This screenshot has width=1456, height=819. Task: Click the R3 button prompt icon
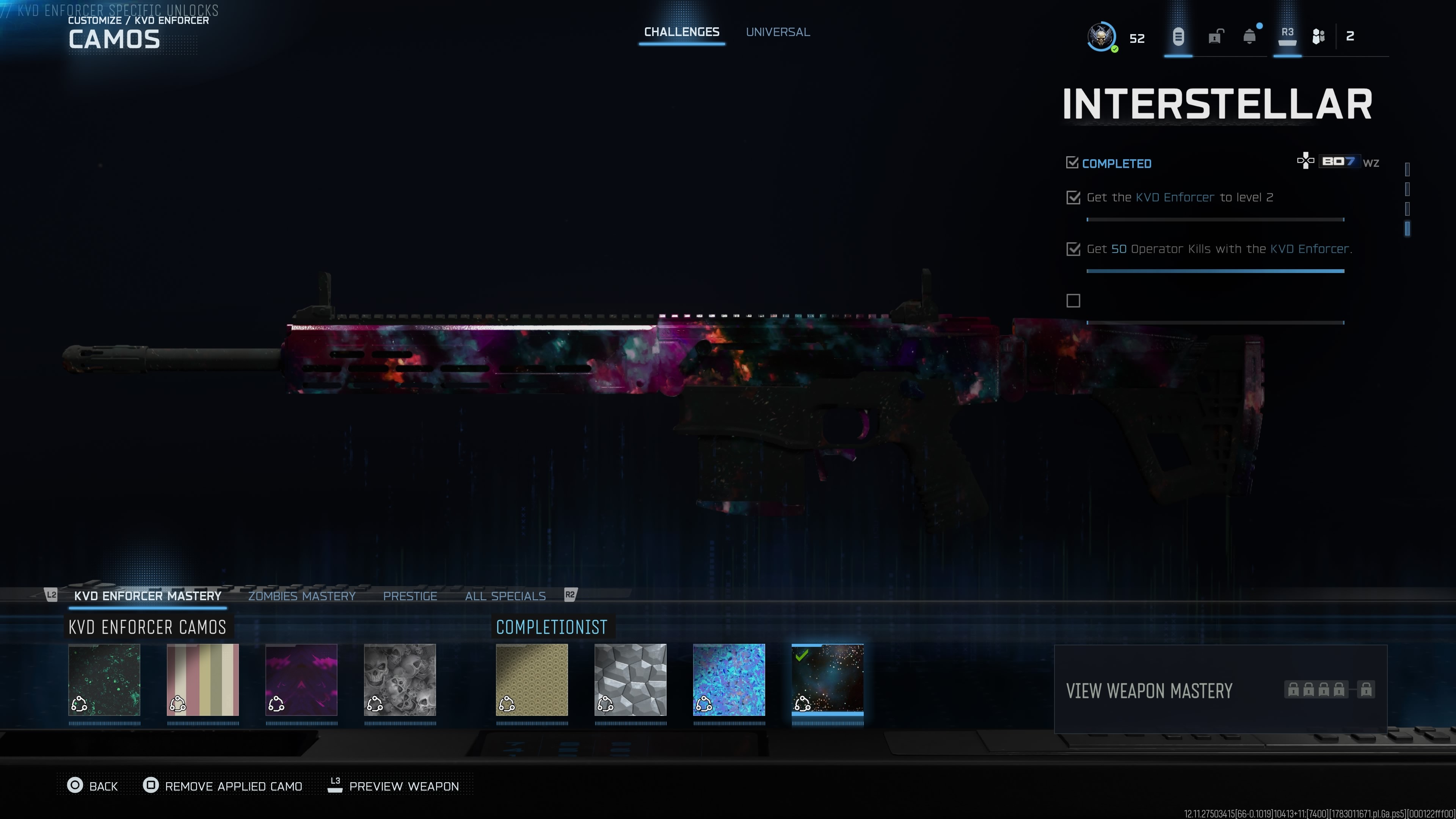point(1287,36)
